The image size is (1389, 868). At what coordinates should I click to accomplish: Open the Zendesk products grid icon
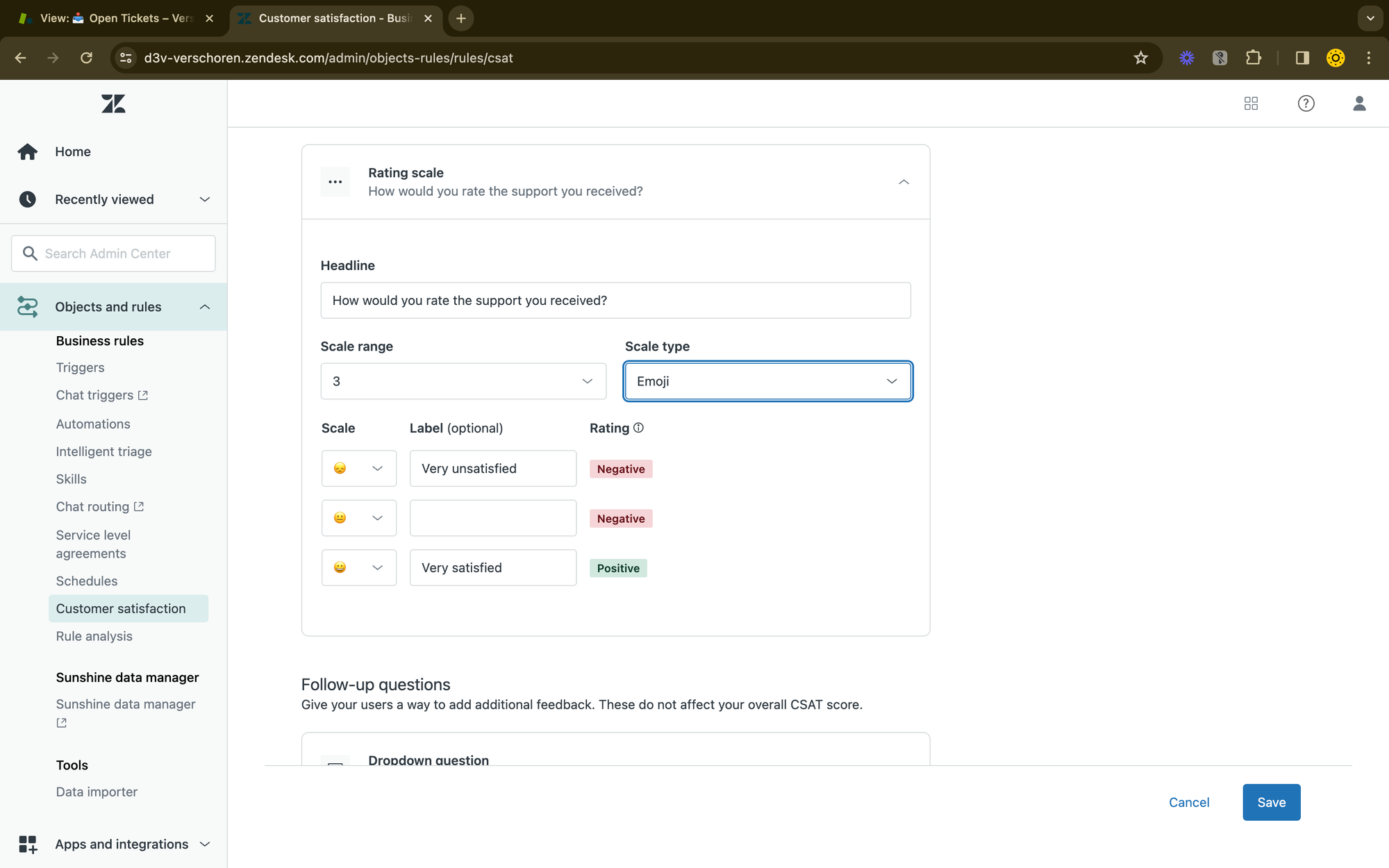tap(1251, 103)
